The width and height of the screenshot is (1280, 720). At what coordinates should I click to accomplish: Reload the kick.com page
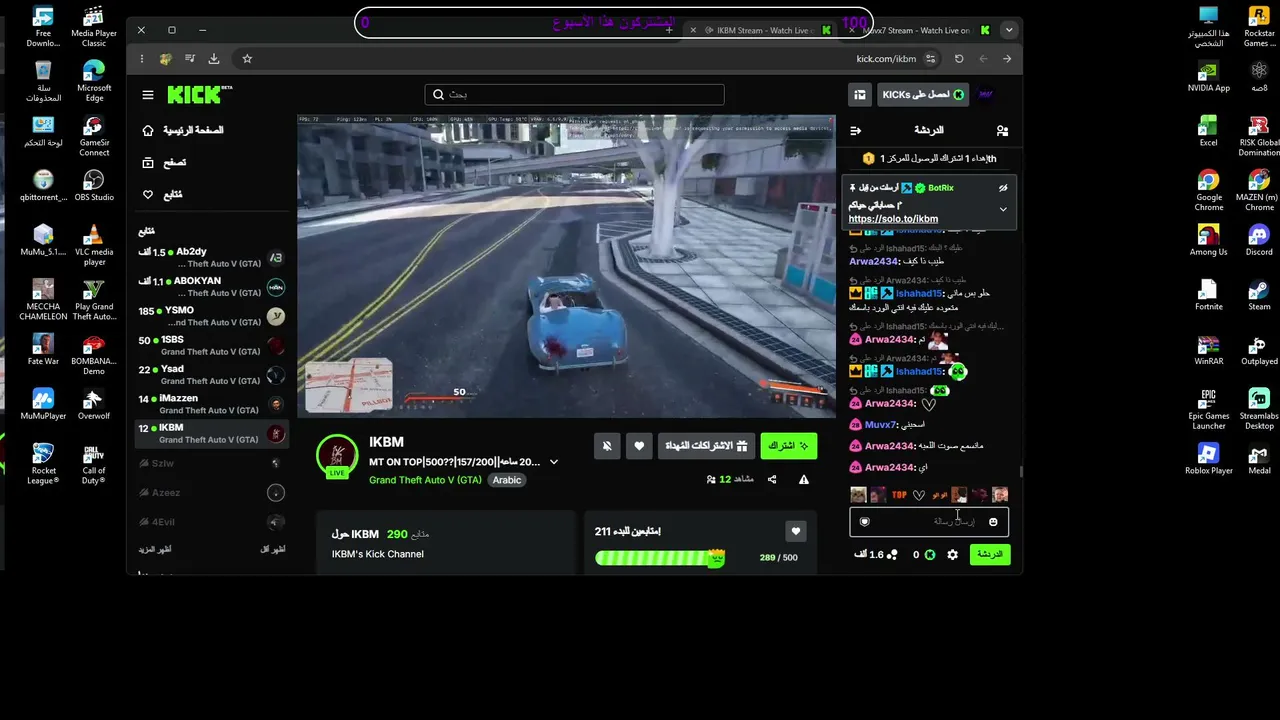tap(959, 59)
